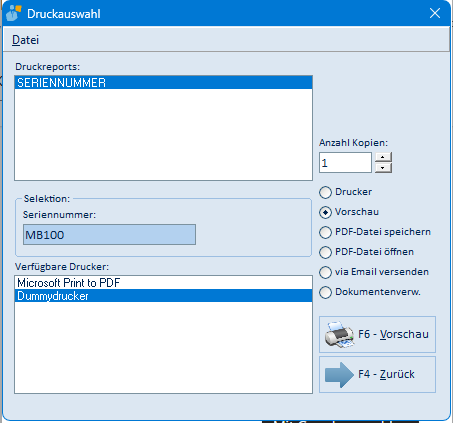Image resolution: width=453 pixels, height=423 pixels.
Task: Select the Dokumentenverw. radio button
Action: (325, 292)
